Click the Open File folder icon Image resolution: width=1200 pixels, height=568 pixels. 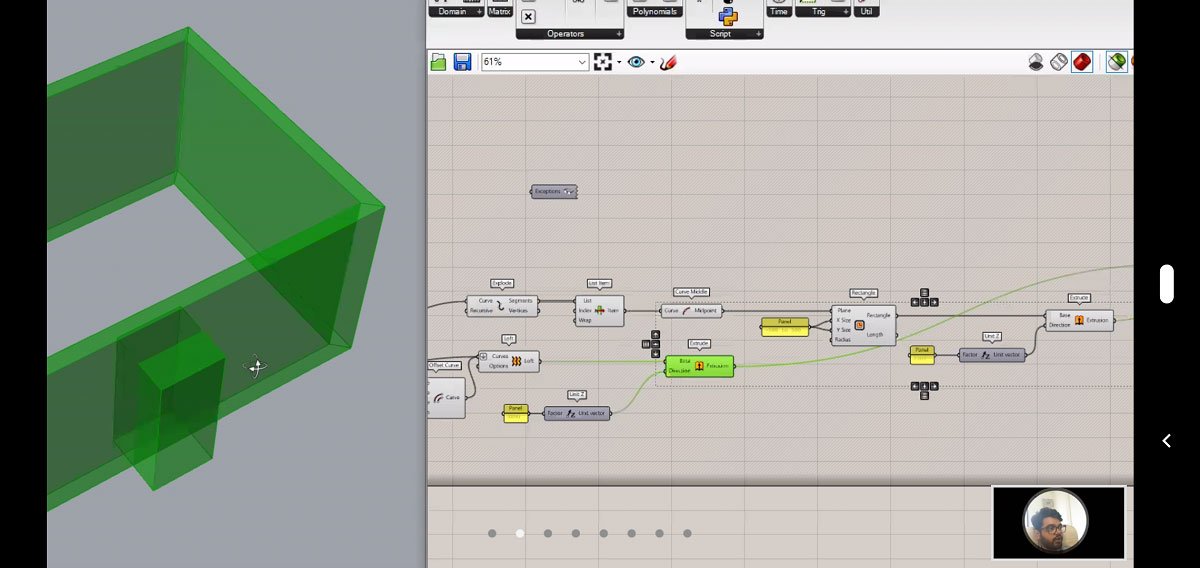(439, 62)
